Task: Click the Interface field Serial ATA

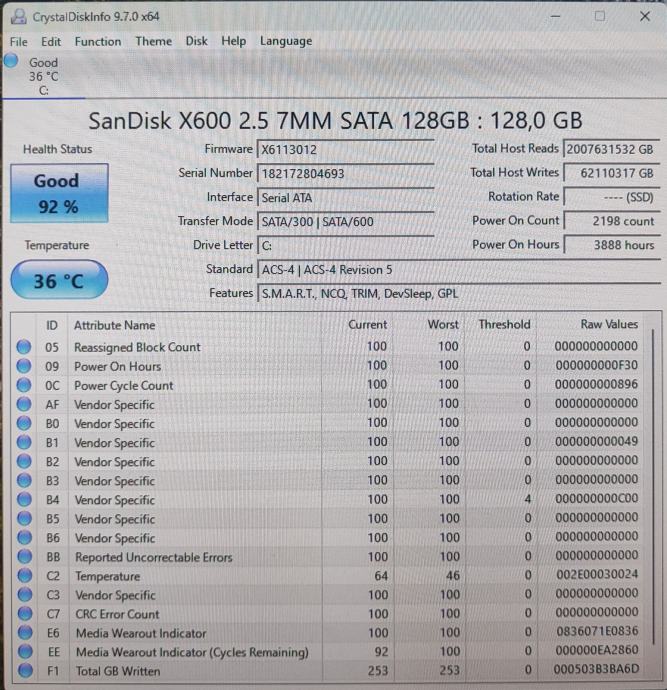Action: [345, 198]
